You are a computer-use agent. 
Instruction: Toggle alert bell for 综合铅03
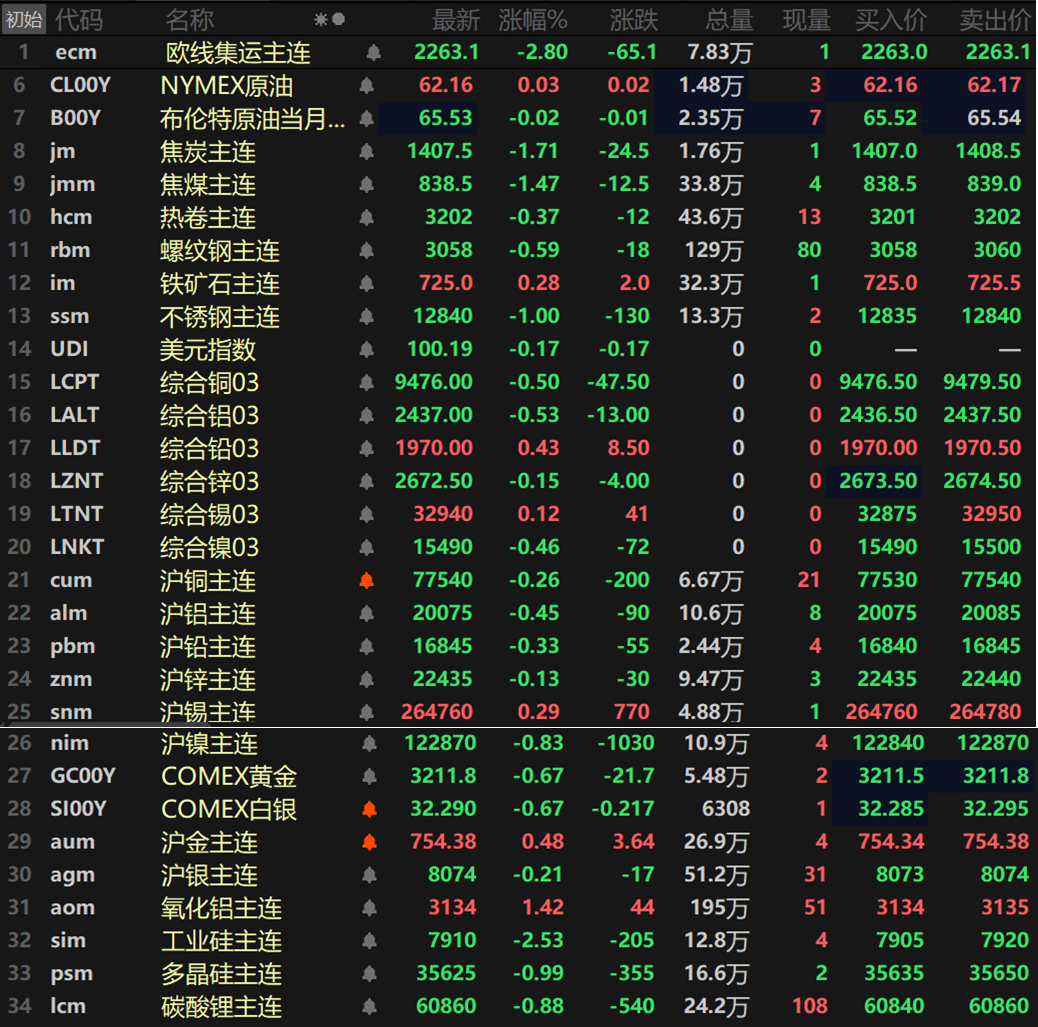pyautogui.click(x=366, y=448)
